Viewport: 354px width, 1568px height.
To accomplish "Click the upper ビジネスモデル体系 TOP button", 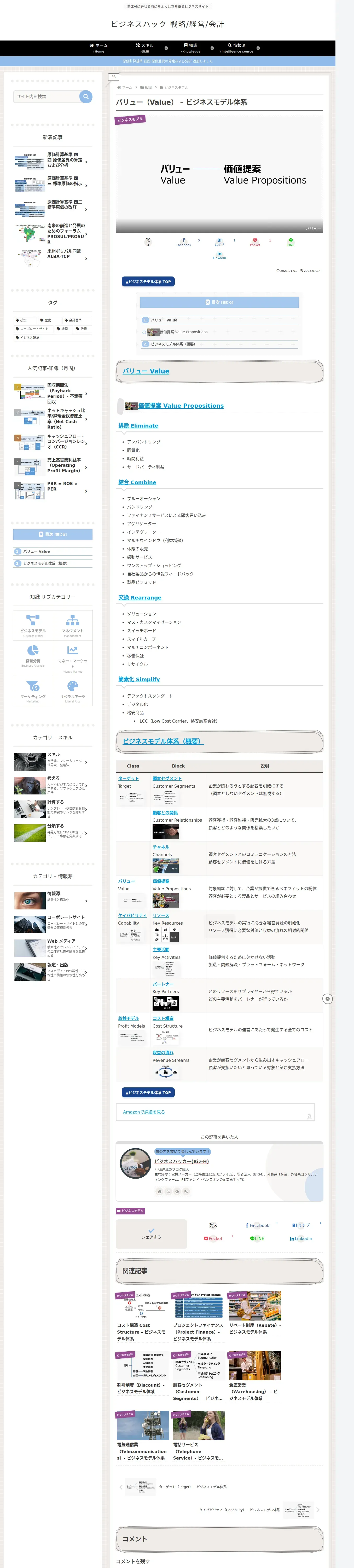I will pyautogui.click(x=148, y=282).
